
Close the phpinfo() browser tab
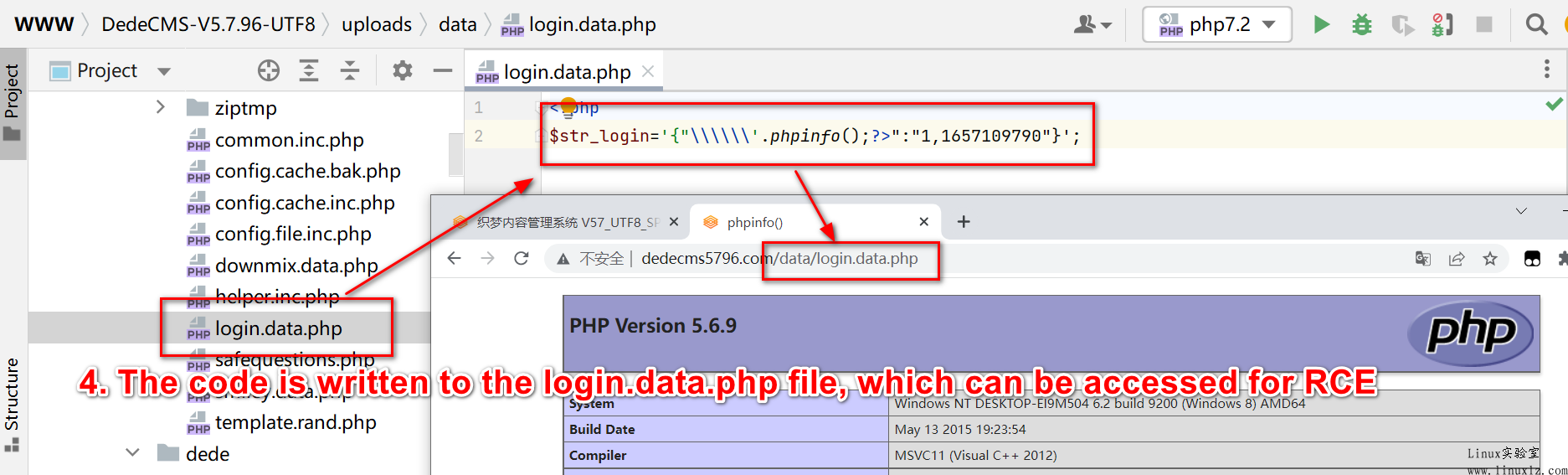[x=923, y=222]
